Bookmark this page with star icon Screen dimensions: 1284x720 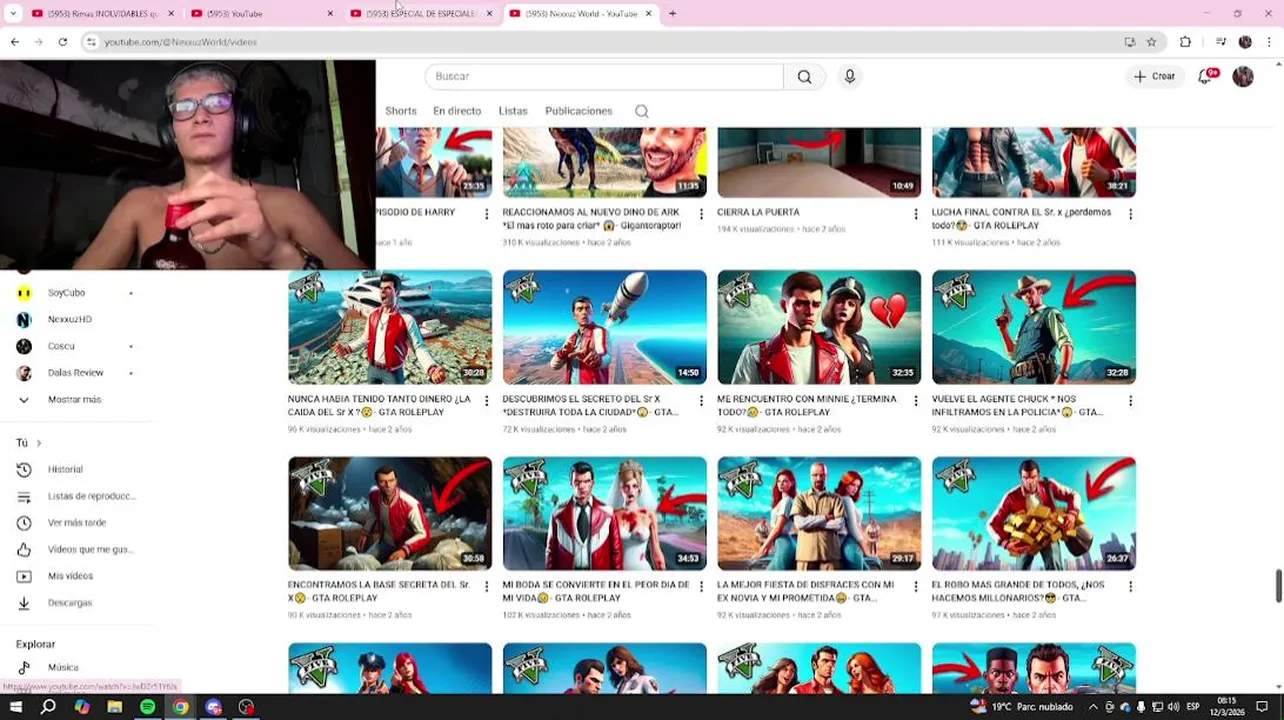[x=1151, y=42]
